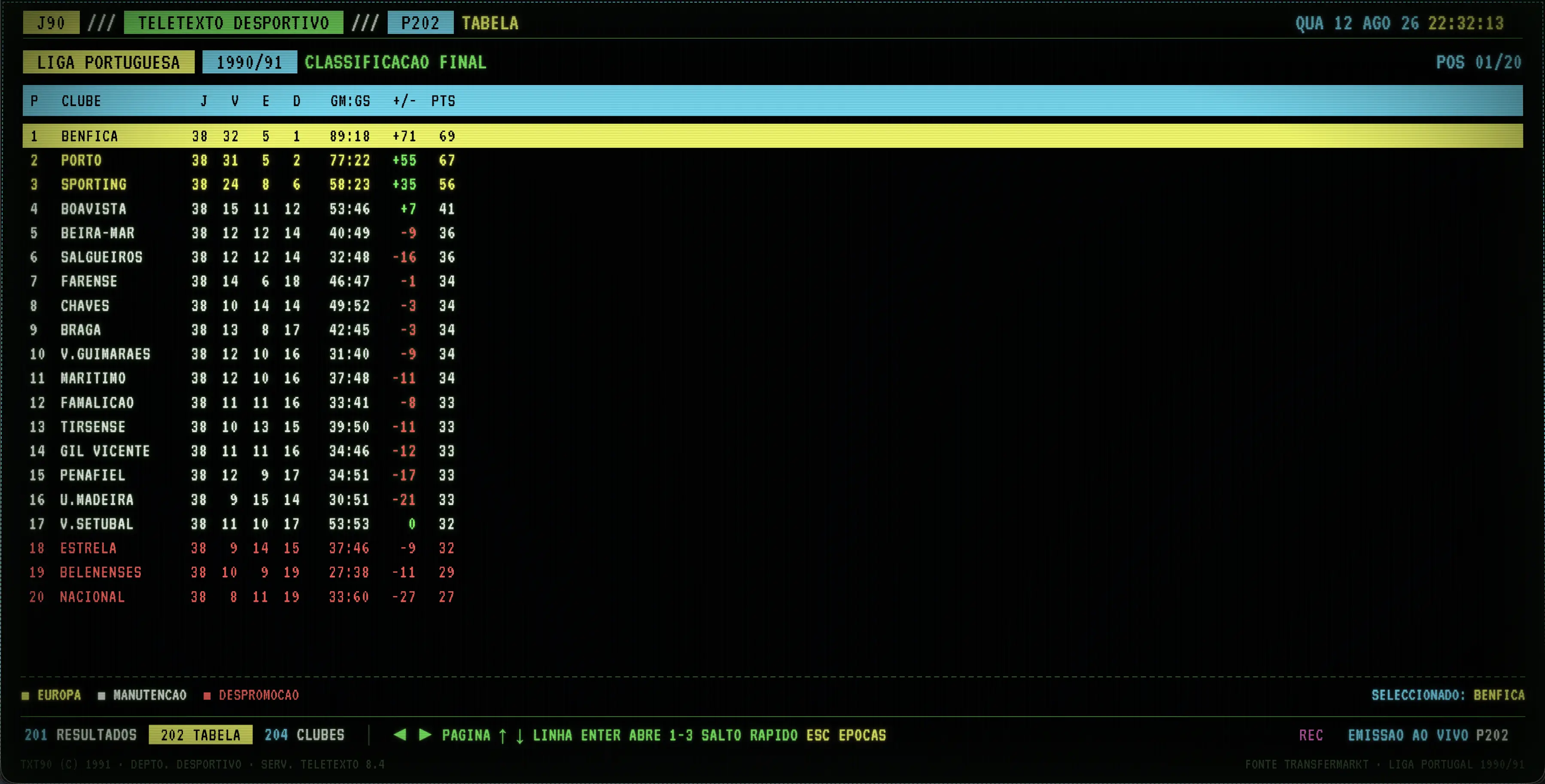Screen dimensions: 1545x784
Task: Select the PORTO row
Action: tap(772, 160)
